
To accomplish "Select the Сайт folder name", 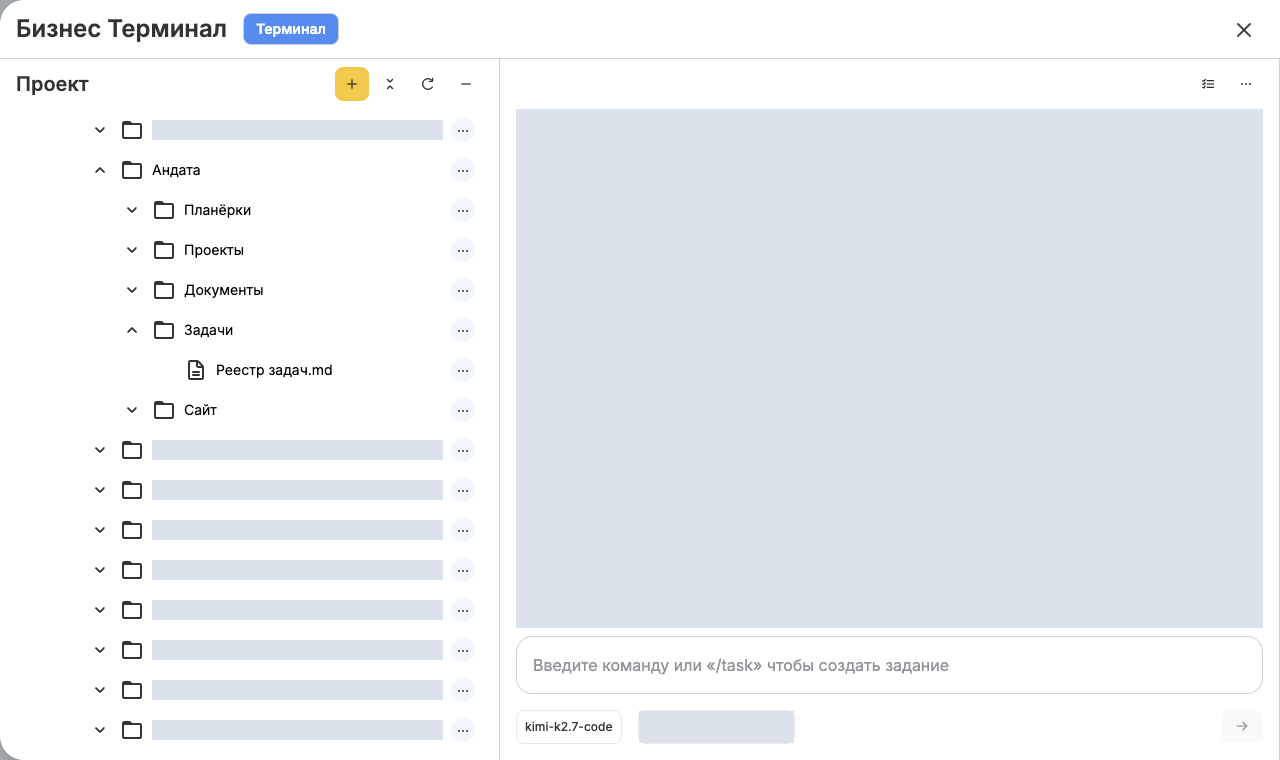I will pyautogui.click(x=200, y=410).
